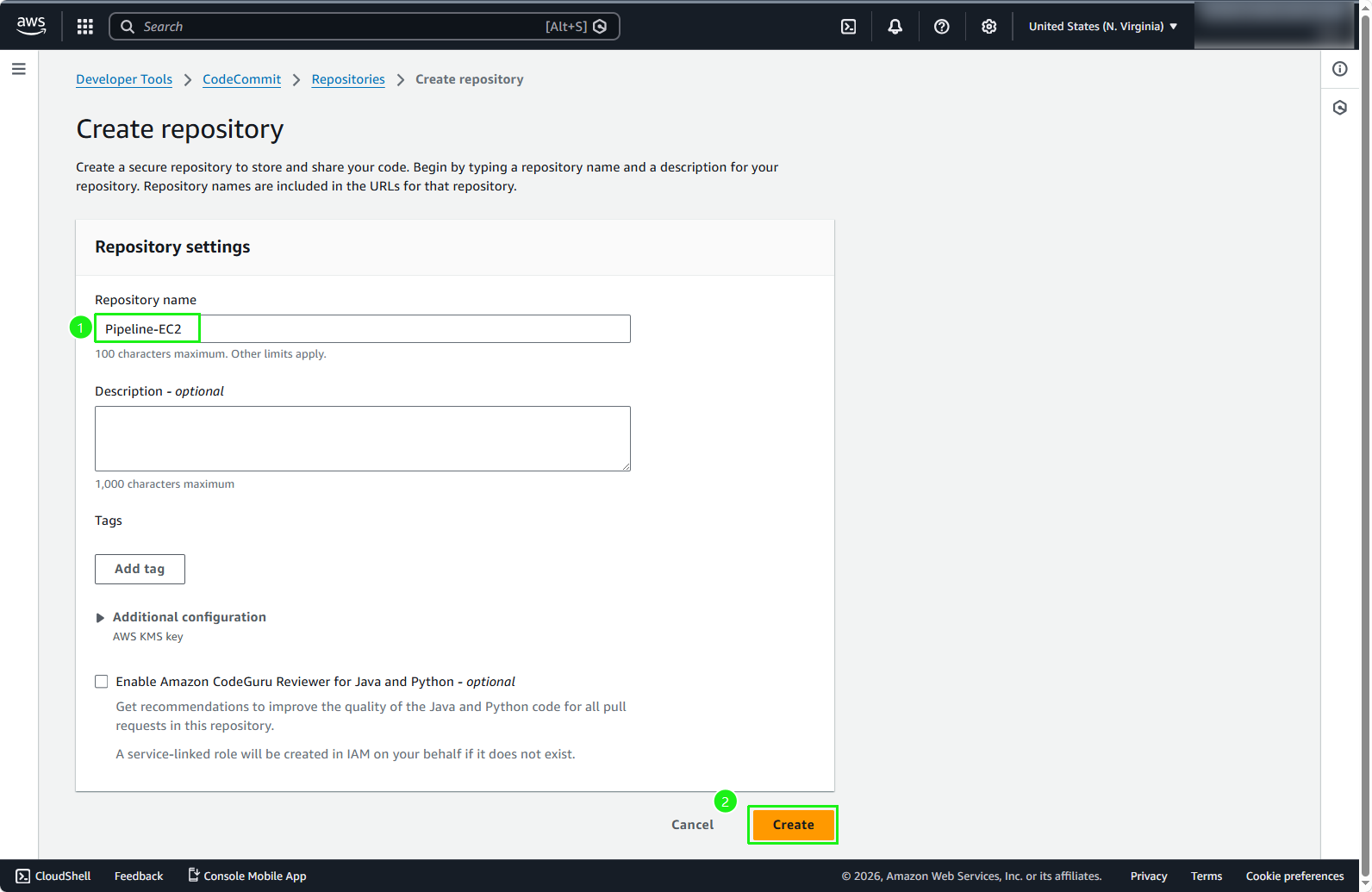The height and width of the screenshot is (892, 1372).
Task: Open Console Mobile App link
Action: [x=247, y=876]
